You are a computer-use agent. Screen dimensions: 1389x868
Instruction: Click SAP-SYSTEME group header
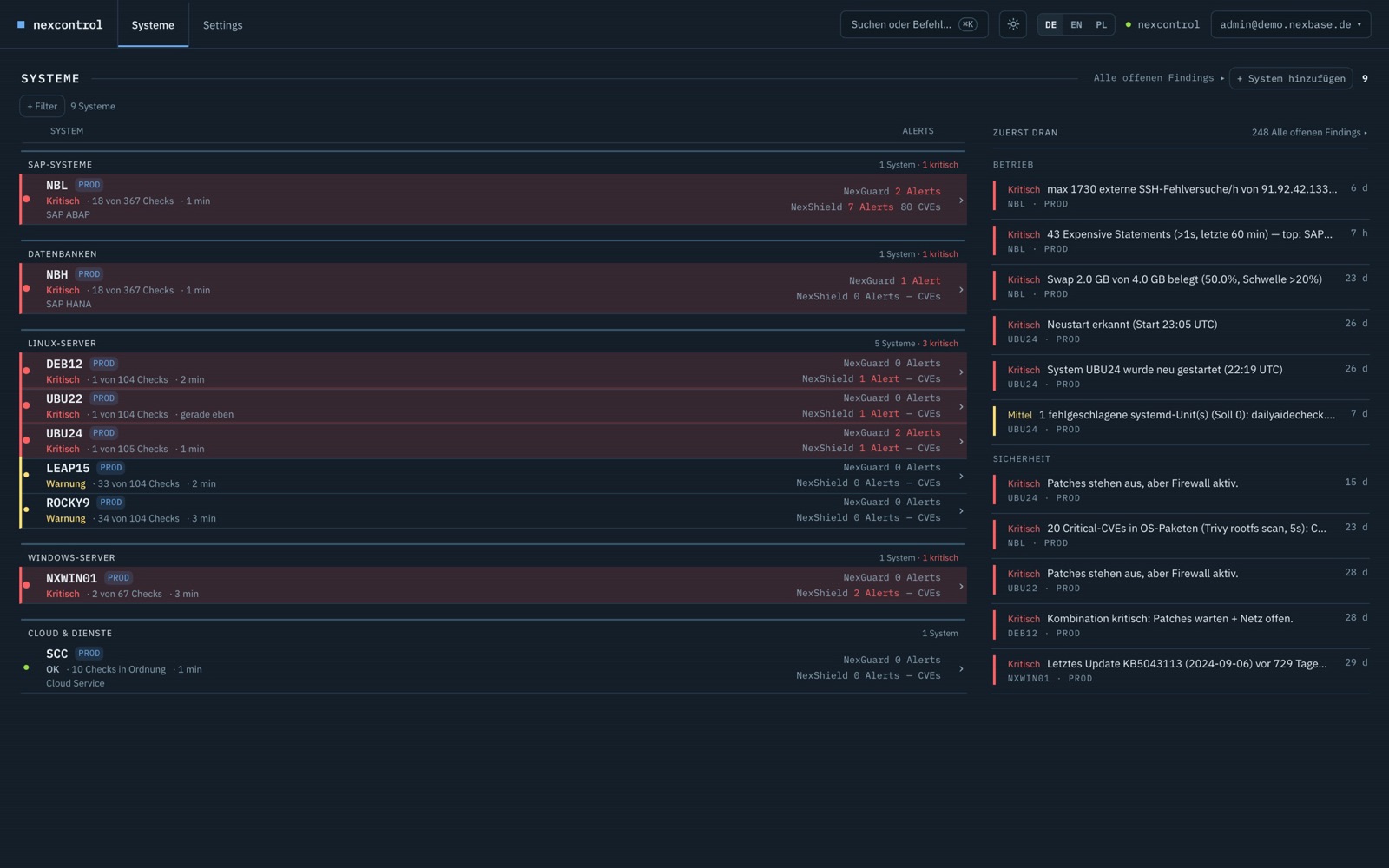click(60, 164)
